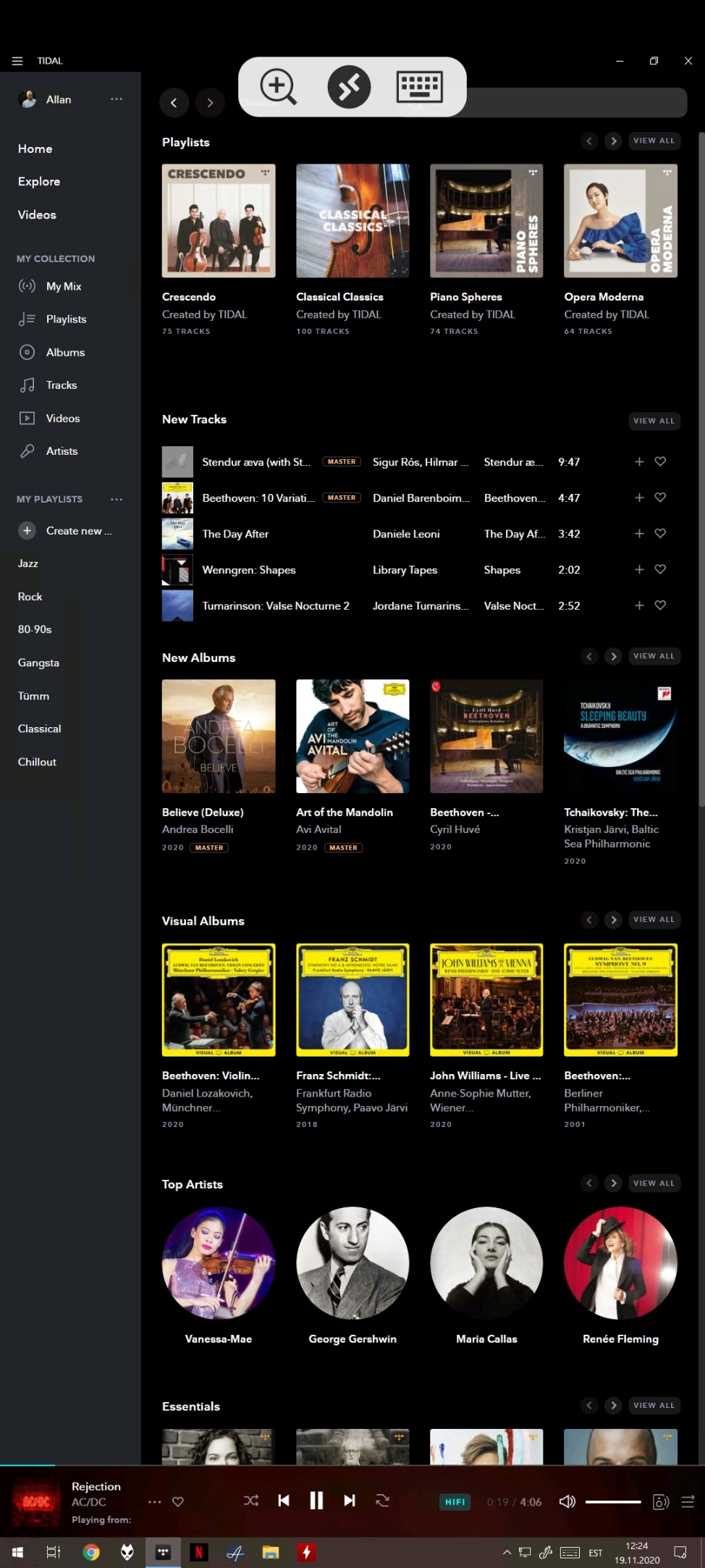The image size is (705, 1568).
Task: Toggle repeat mode in the player
Action: coord(382,1501)
